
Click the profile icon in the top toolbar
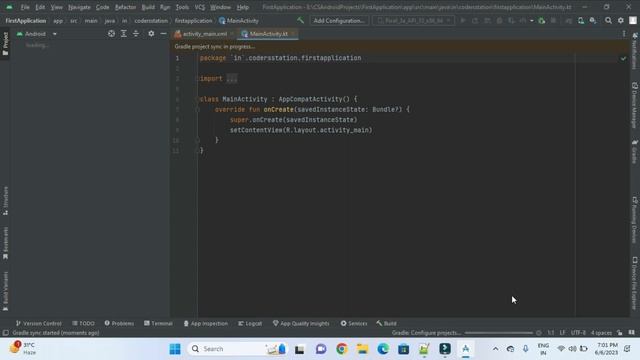(633, 20)
